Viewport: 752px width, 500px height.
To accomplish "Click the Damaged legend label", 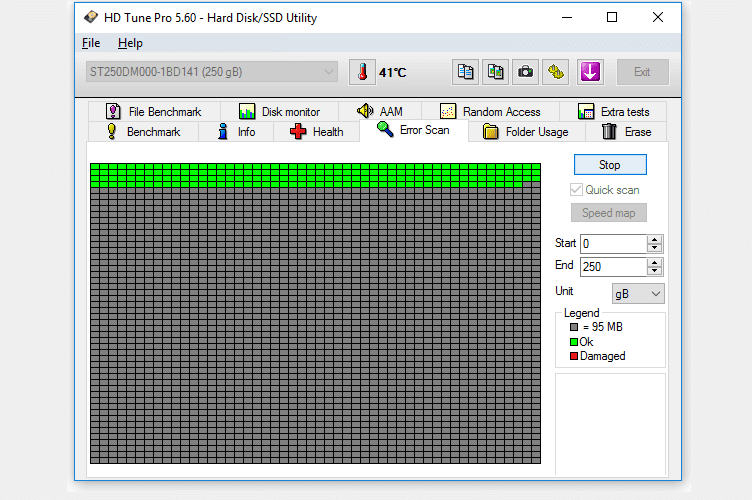I will point(603,356).
